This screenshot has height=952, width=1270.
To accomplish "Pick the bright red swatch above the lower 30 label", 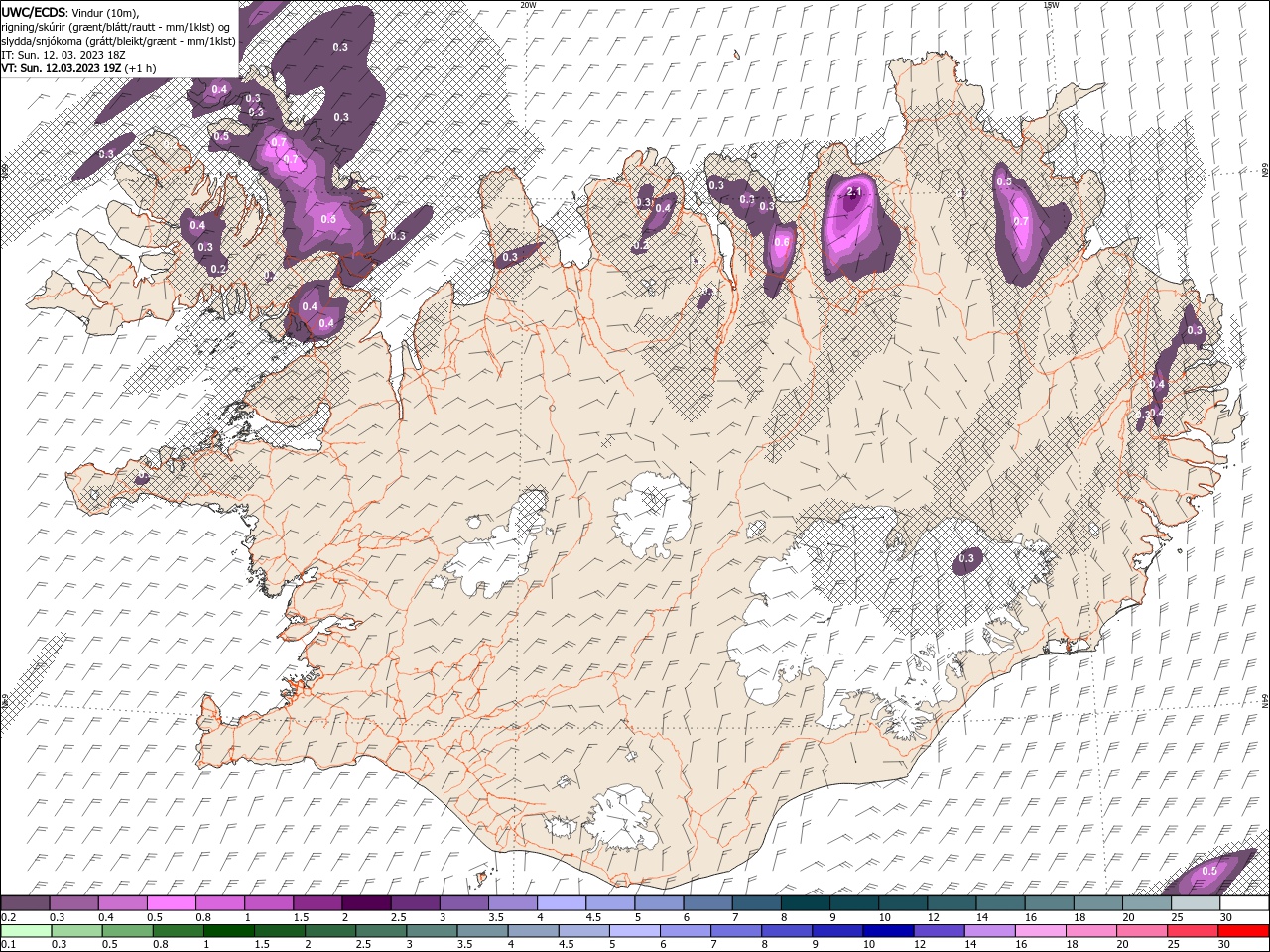I will [x=1243, y=930].
